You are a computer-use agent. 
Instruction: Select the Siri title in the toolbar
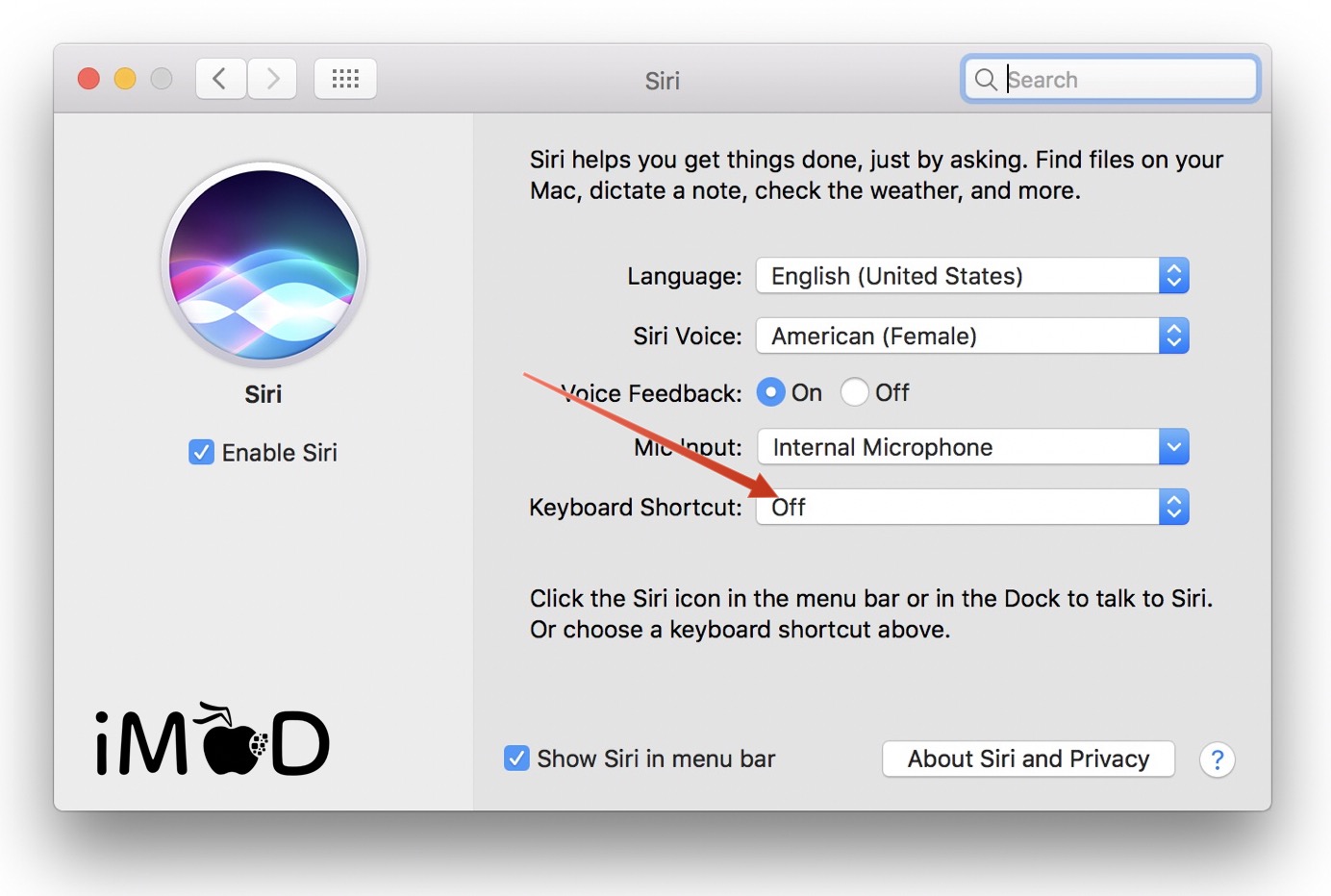pos(662,81)
